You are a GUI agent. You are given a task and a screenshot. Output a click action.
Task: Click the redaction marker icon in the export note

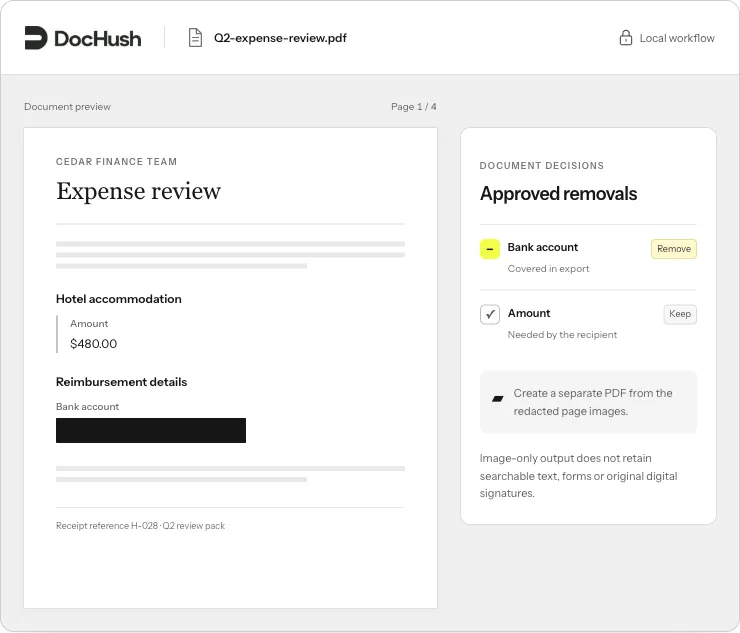[x=497, y=399]
